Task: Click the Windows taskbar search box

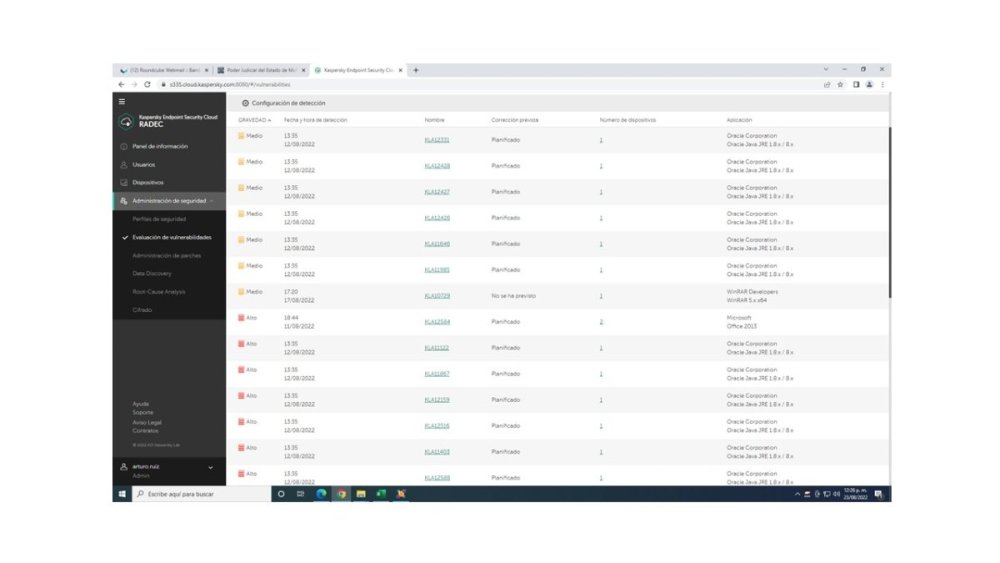Action: click(202, 494)
